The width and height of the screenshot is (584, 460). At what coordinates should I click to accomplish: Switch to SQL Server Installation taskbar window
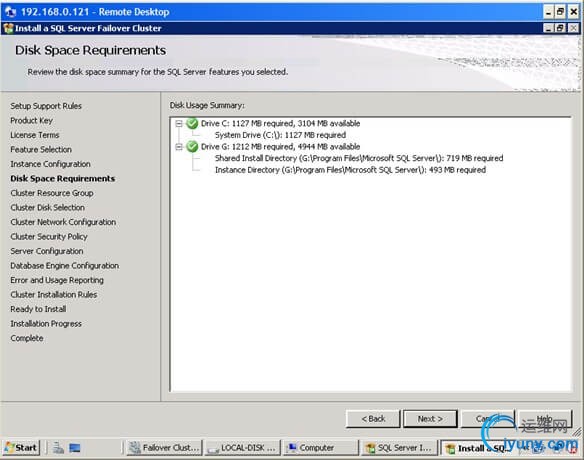(x=399, y=448)
